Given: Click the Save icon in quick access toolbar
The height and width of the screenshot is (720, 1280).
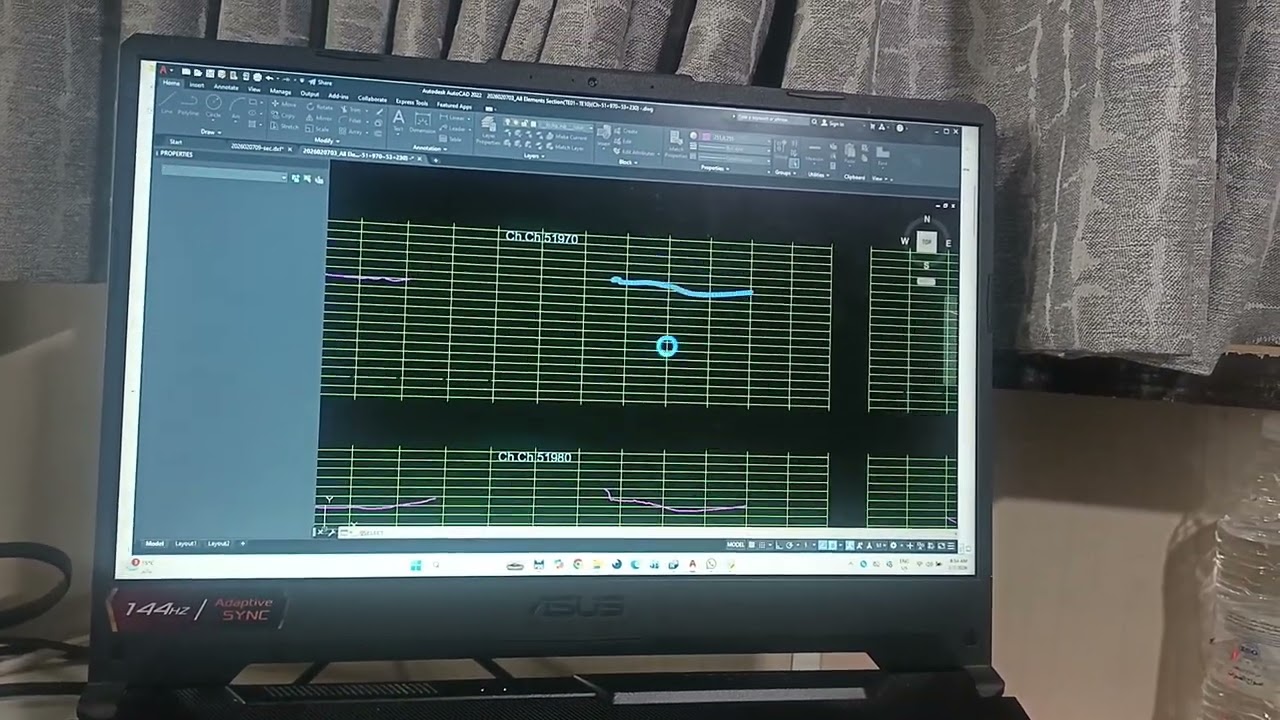Looking at the screenshot, I should click(208, 74).
